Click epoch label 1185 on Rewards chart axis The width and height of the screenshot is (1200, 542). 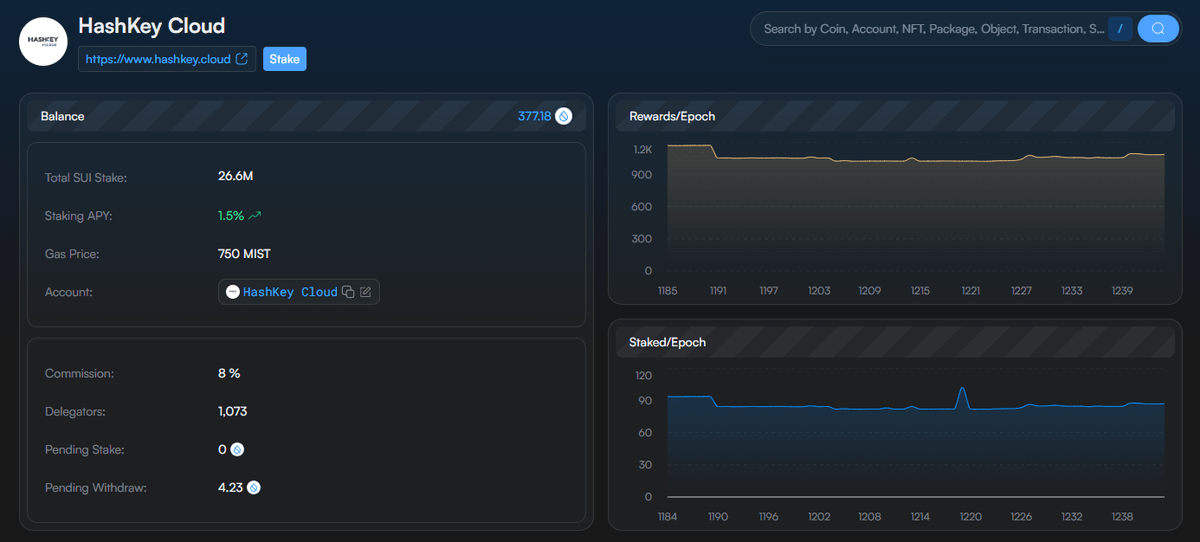(x=667, y=291)
